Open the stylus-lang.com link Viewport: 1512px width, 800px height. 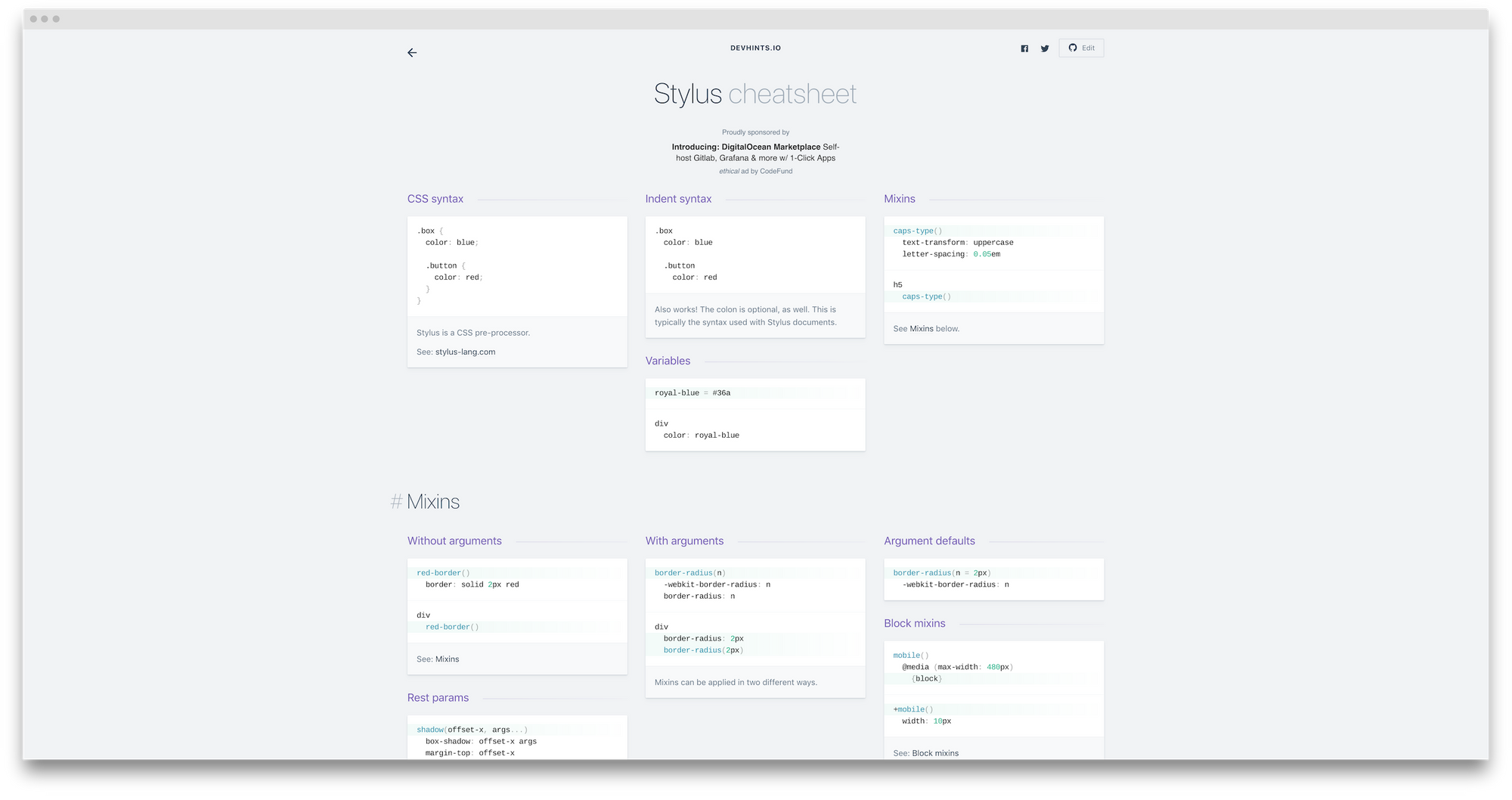tap(465, 352)
